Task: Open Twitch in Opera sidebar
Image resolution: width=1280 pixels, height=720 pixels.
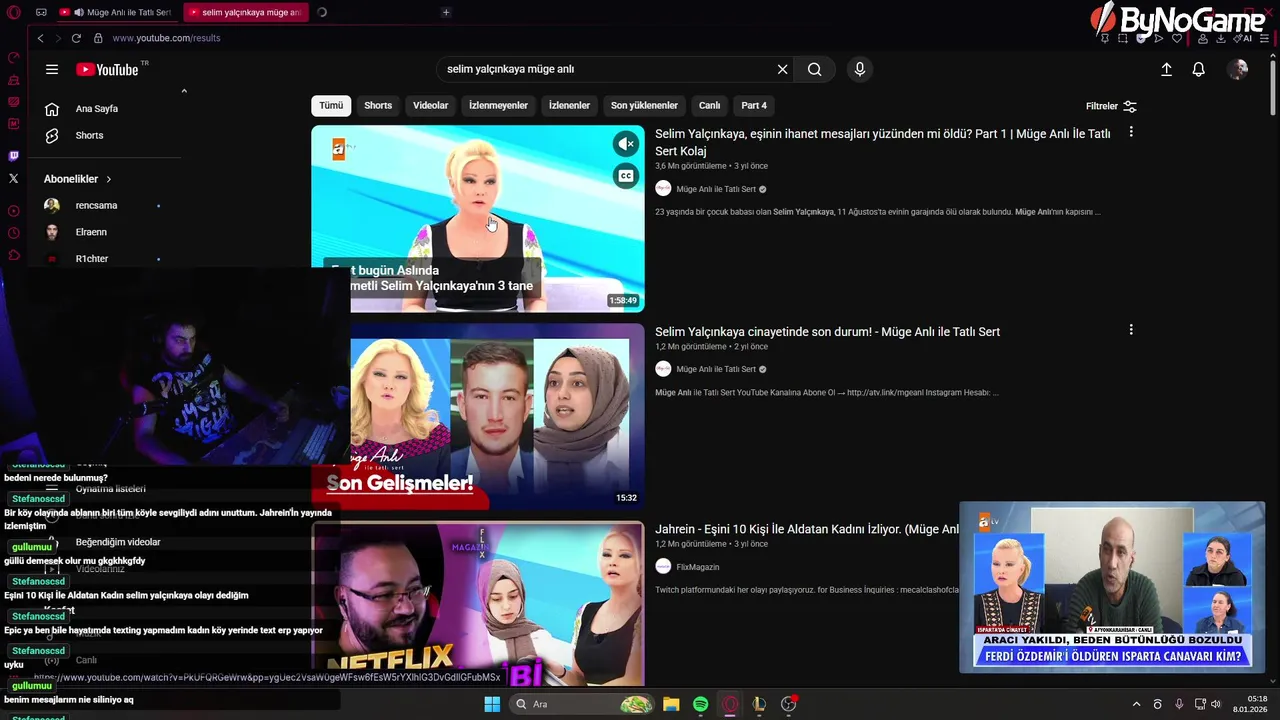Action: tap(13, 156)
